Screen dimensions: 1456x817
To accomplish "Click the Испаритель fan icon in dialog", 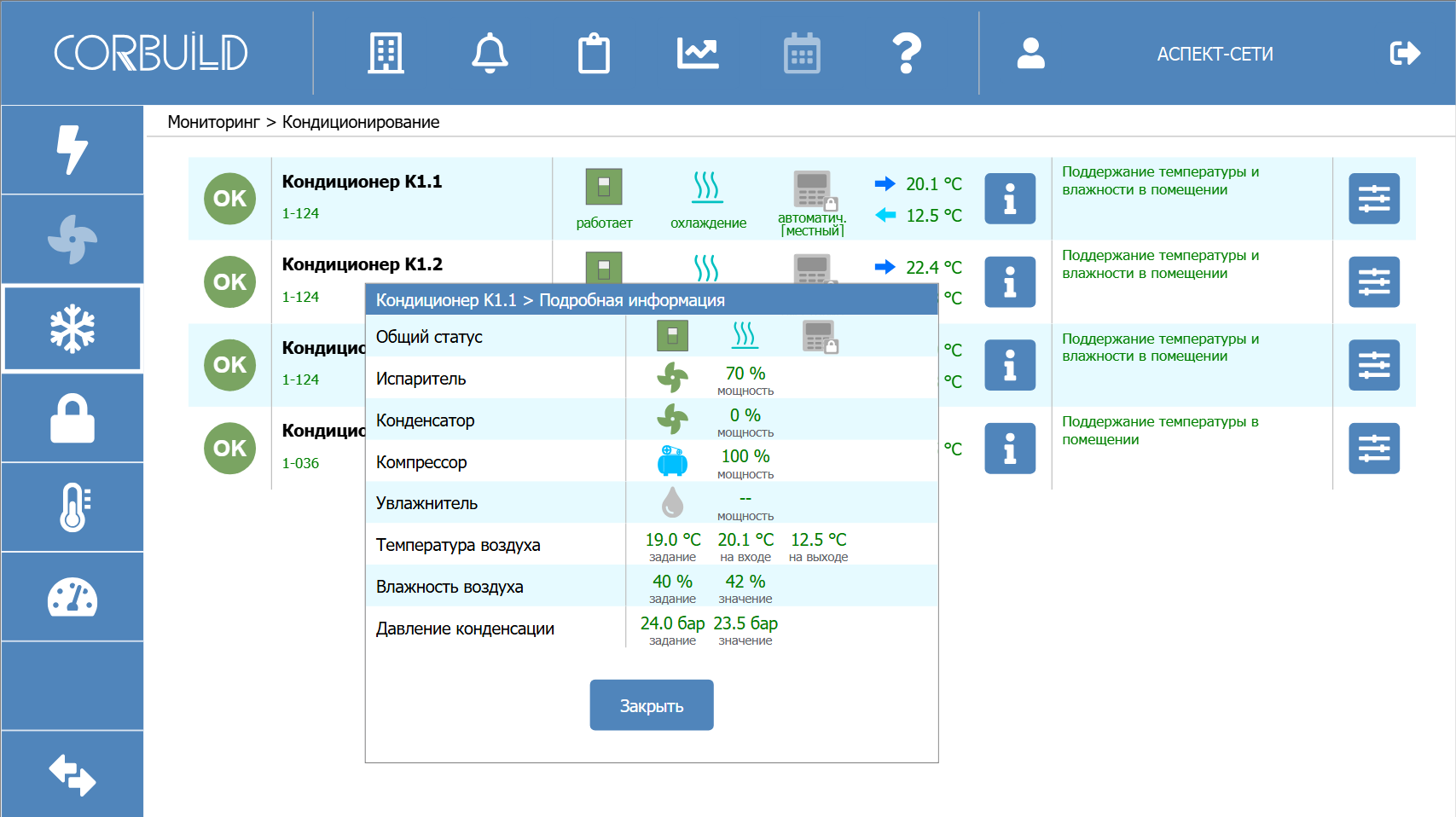I will tap(672, 377).
